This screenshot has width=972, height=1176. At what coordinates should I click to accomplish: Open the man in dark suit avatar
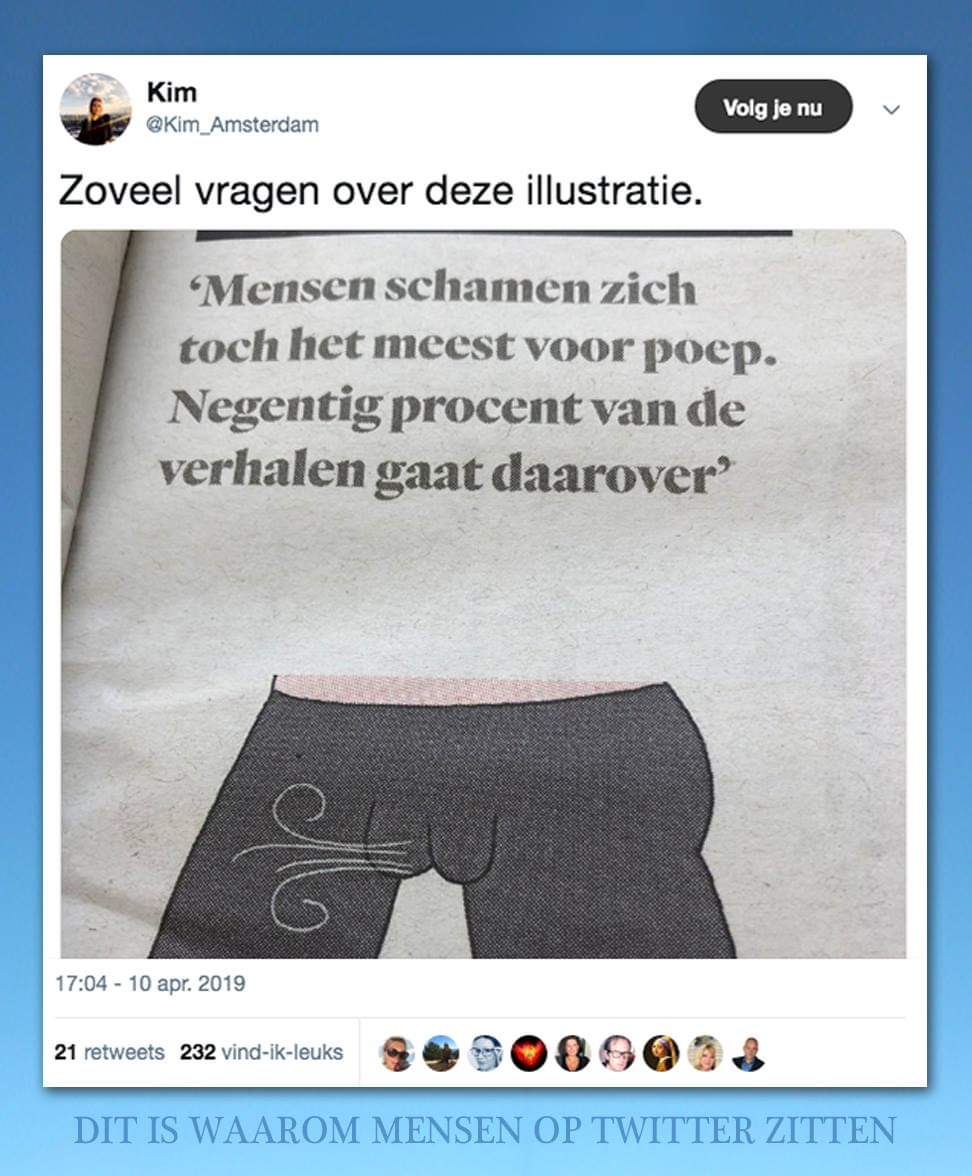click(748, 1053)
